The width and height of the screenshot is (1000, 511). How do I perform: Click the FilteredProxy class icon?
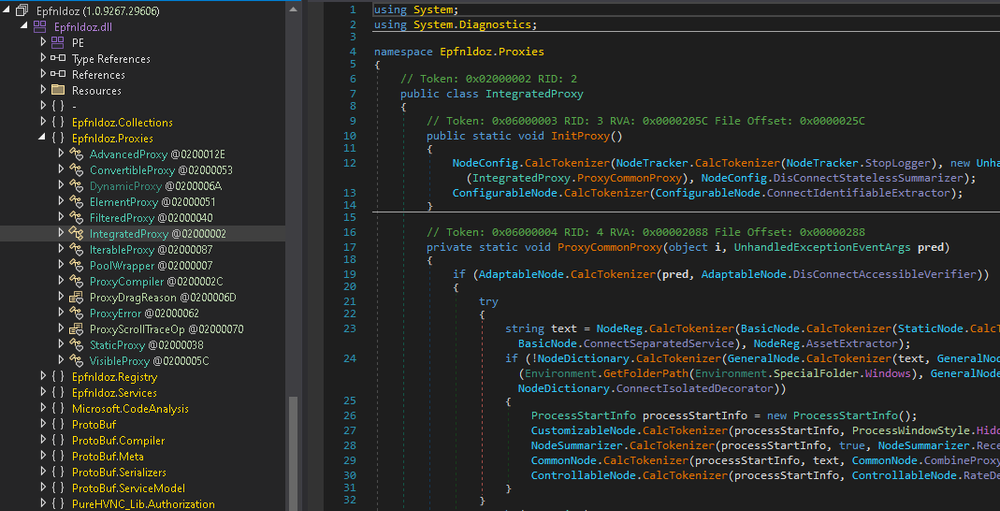(77, 218)
